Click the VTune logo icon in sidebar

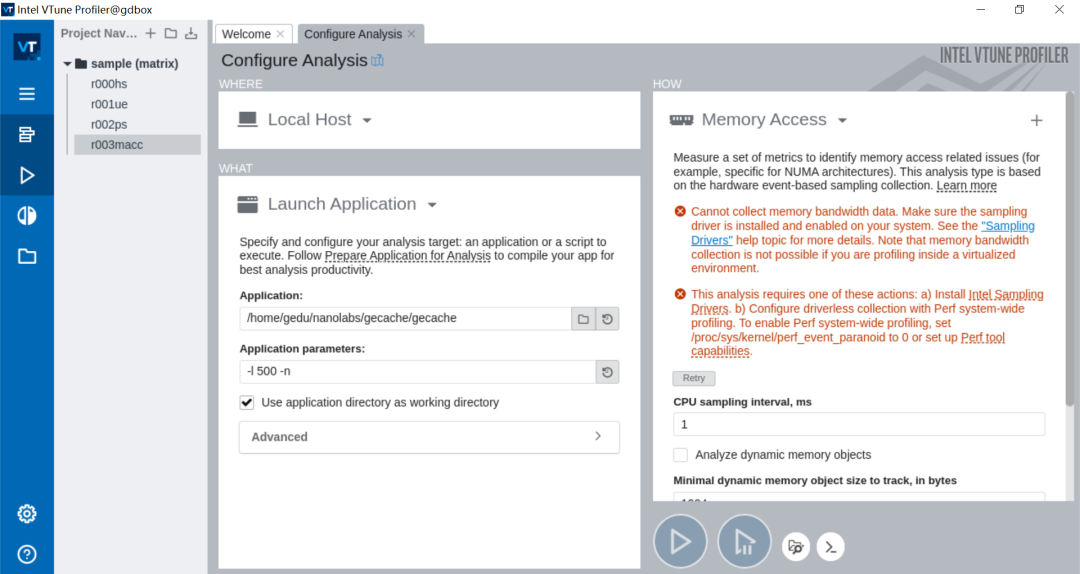(x=27, y=47)
